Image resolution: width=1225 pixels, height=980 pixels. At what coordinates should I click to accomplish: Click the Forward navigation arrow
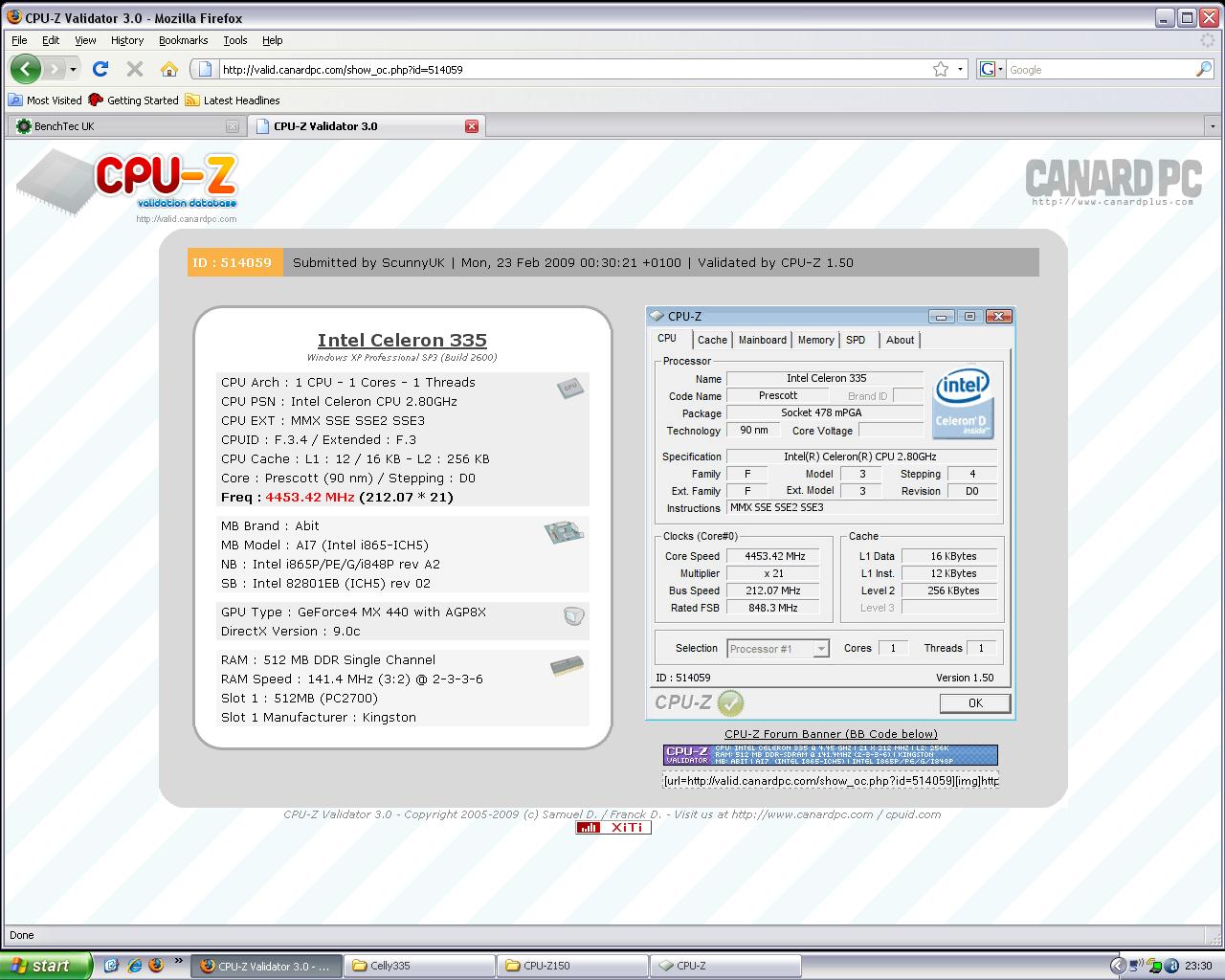point(55,69)
